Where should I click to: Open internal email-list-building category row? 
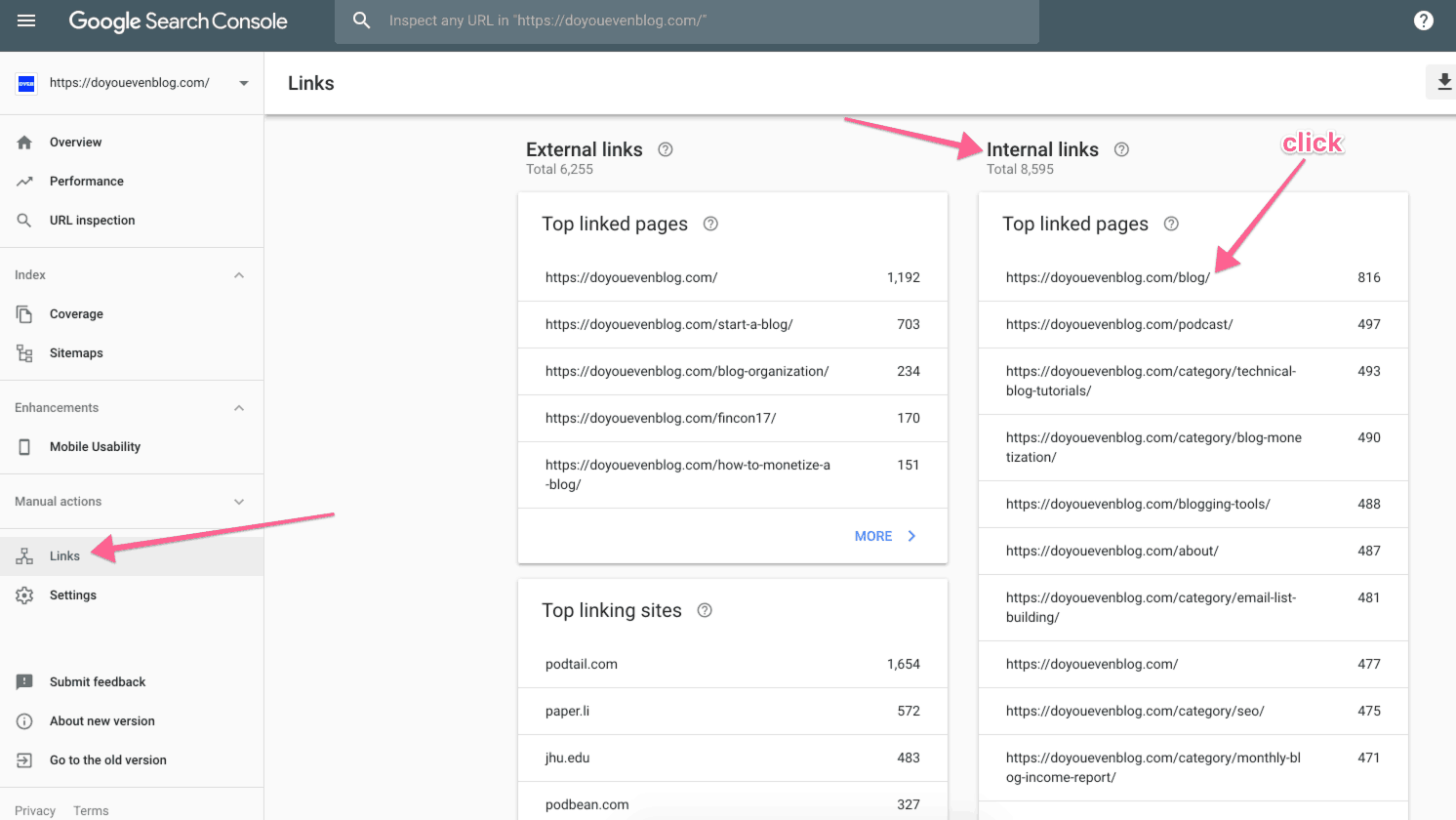(1193, 608)
